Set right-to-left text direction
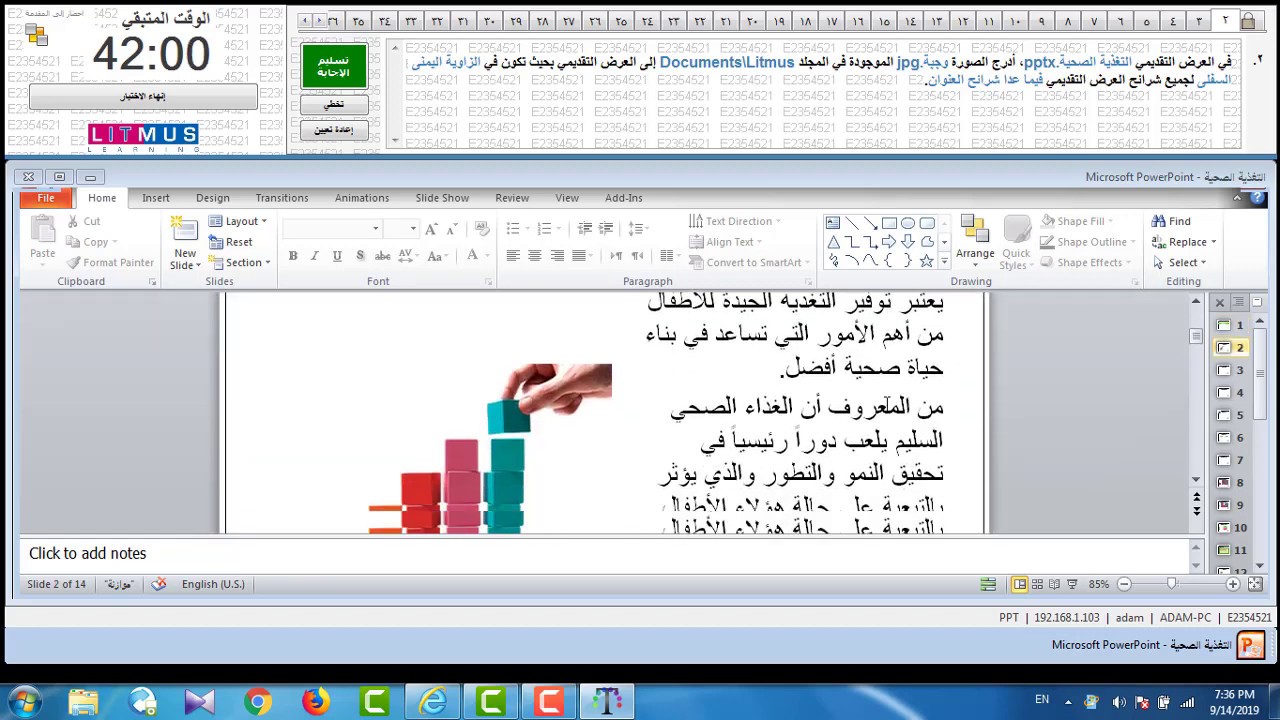The image size is (1280, 720). [x=637, y=256]
